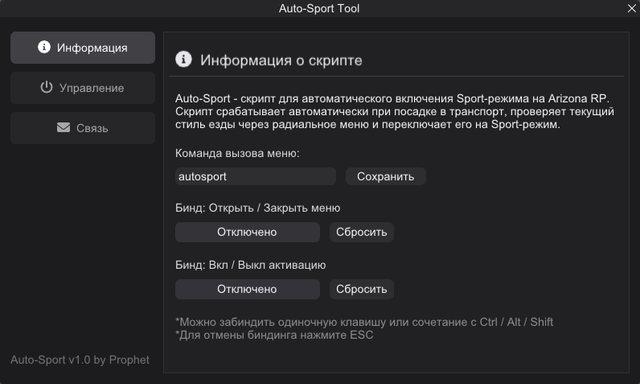Reset the Открыть / Закрыть меню bind

click(362, 232)
